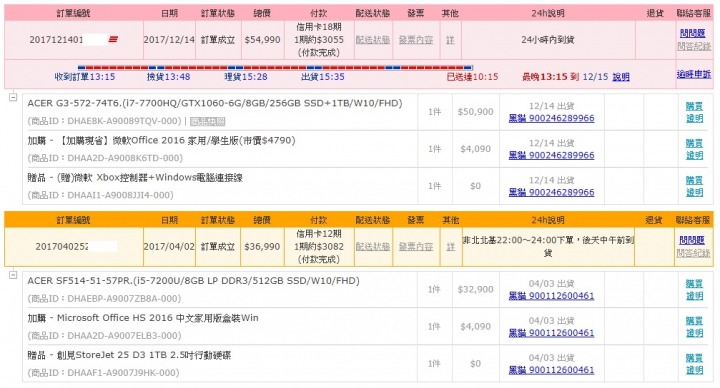Open 購買說明 for 創見StoreJet 25 D3
This screenshot has width=720, height=388.
[694, 364]
